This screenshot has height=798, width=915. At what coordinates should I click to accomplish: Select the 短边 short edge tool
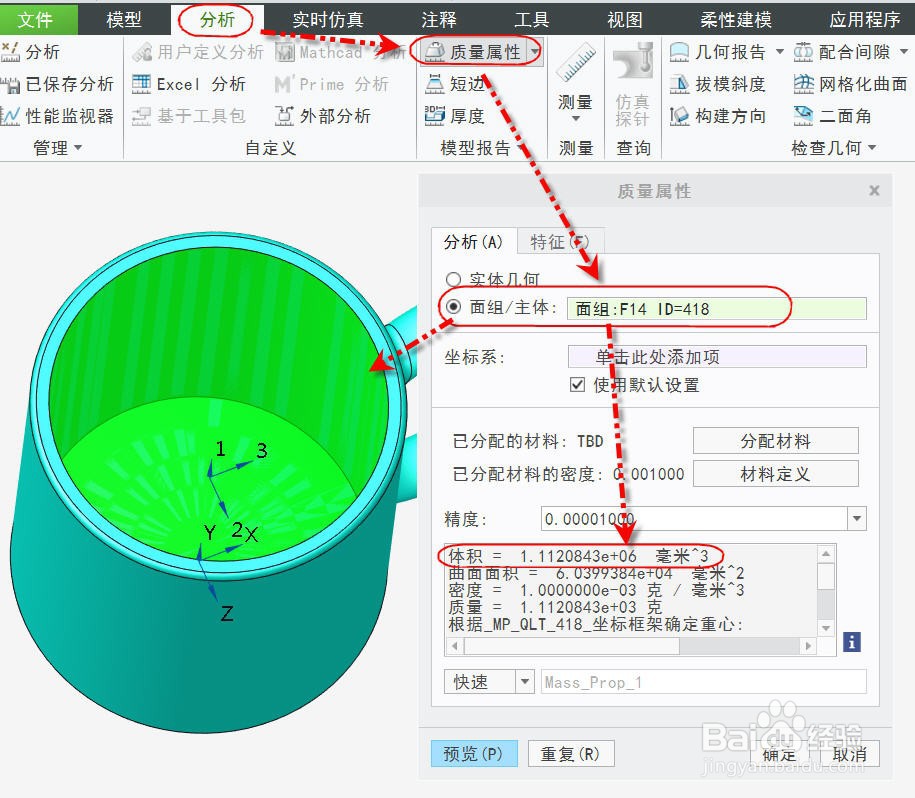tap(455, 84)
